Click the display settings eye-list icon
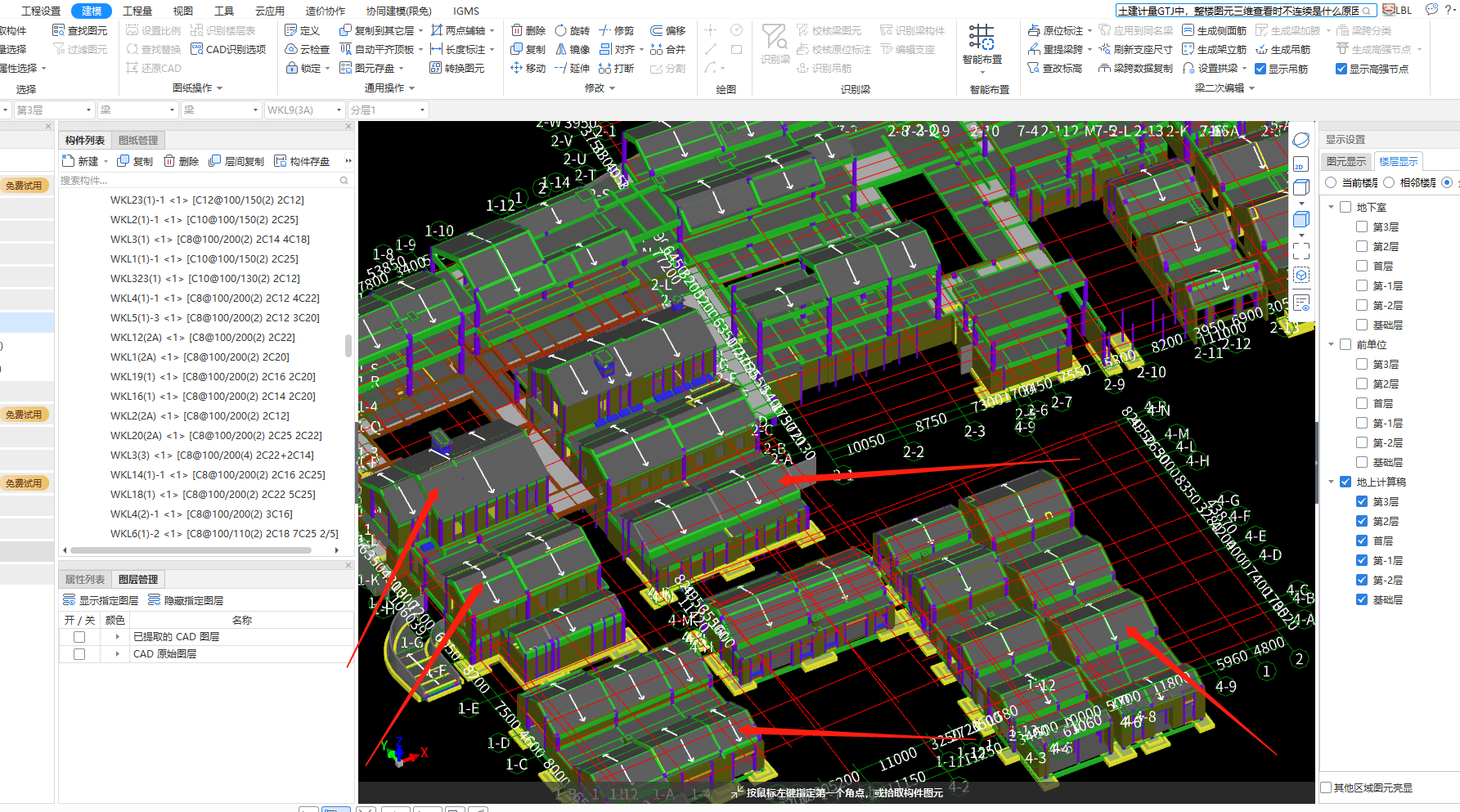The height and width of the screenshot is (812, 1460). click(1301, 303)
